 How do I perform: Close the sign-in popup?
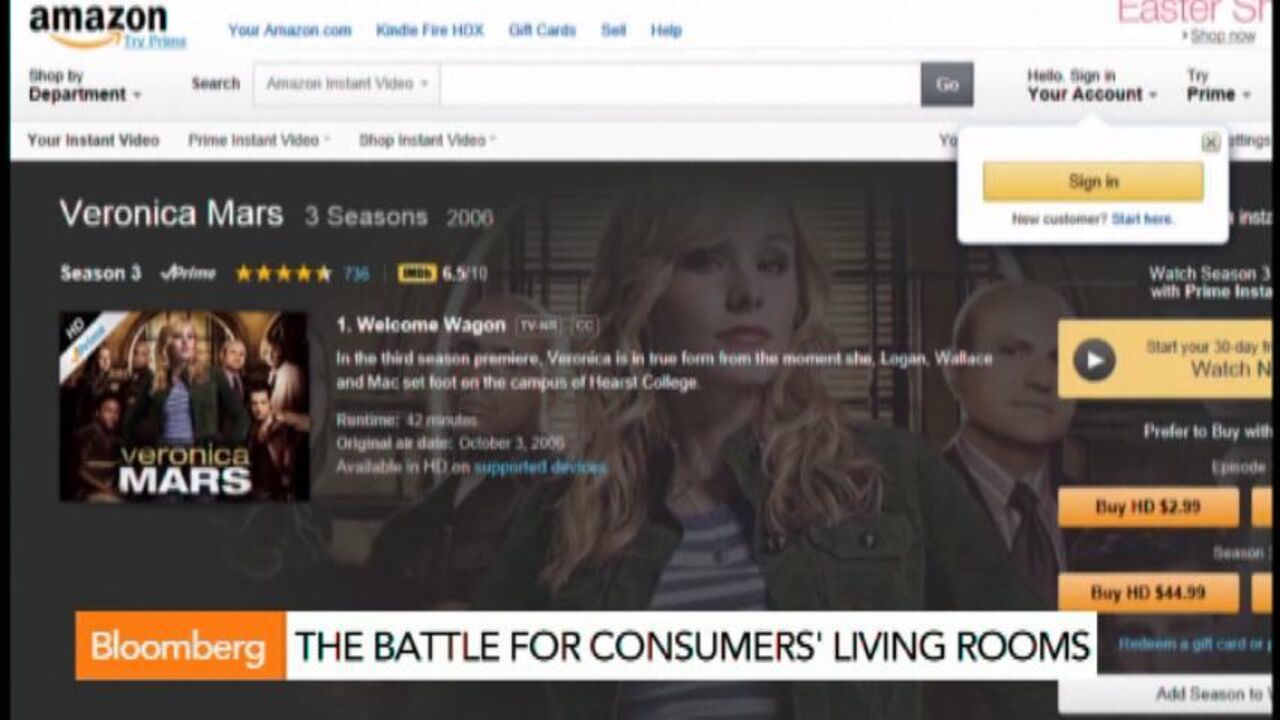1210,142
